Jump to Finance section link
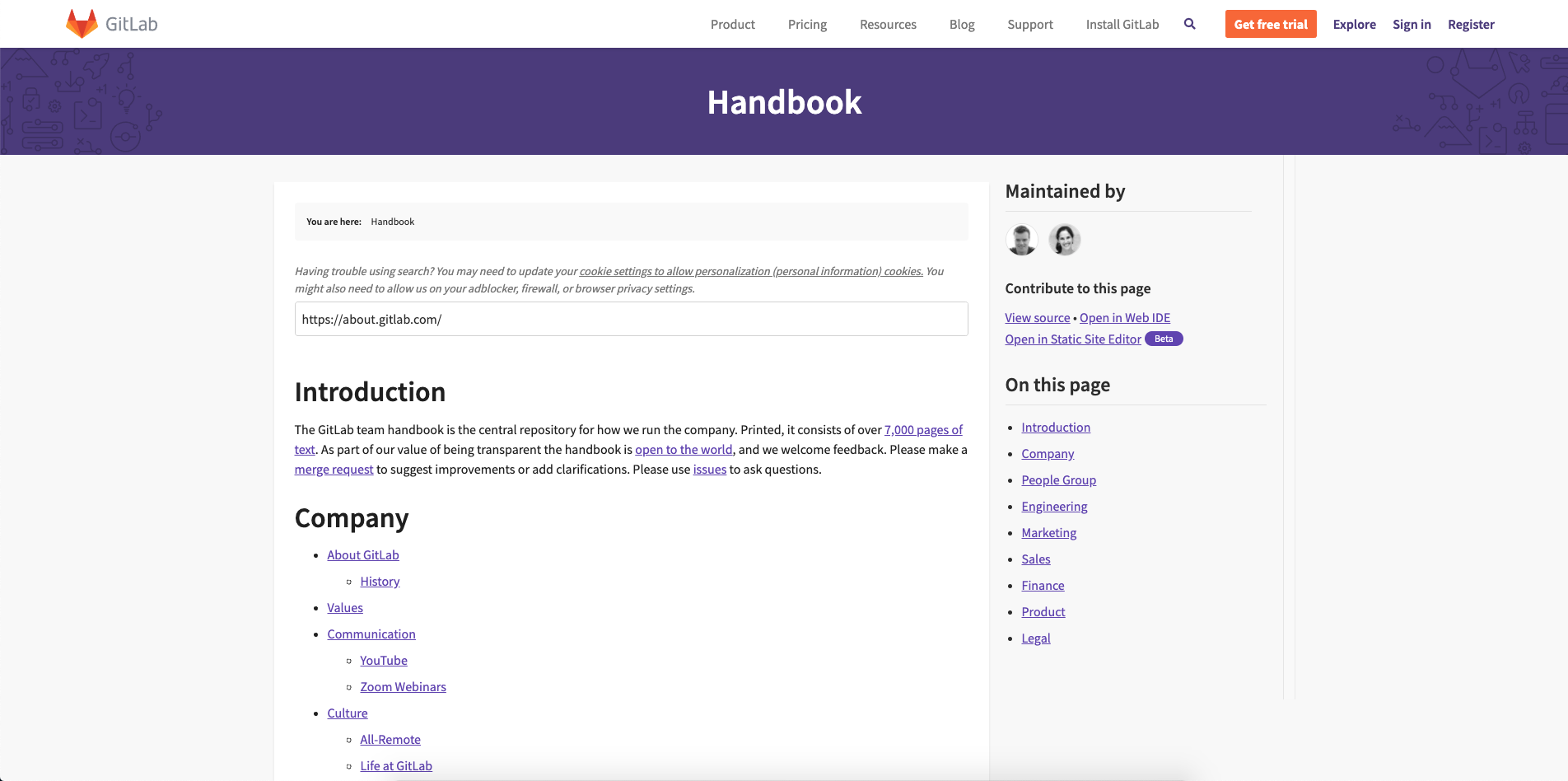 coord(1043,586)
